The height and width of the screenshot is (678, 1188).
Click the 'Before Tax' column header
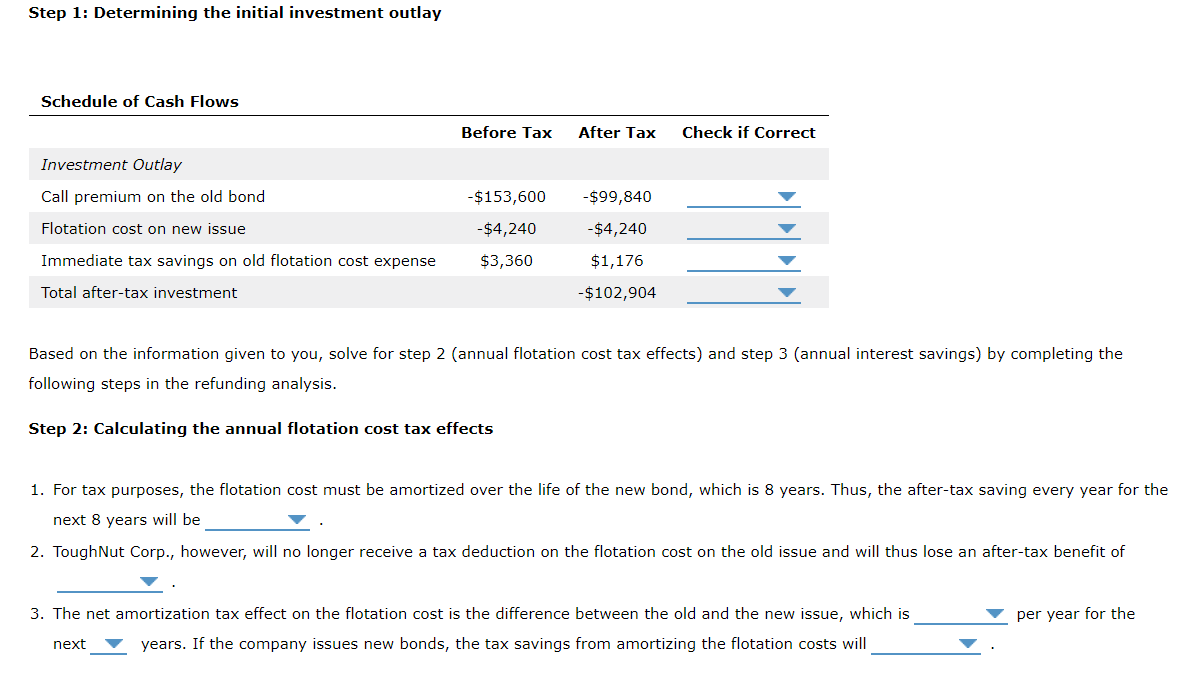(506, 132)
